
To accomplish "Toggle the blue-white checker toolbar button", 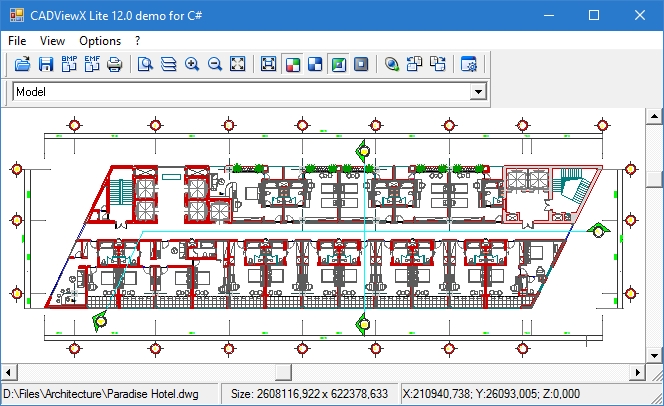I will 315,65.
